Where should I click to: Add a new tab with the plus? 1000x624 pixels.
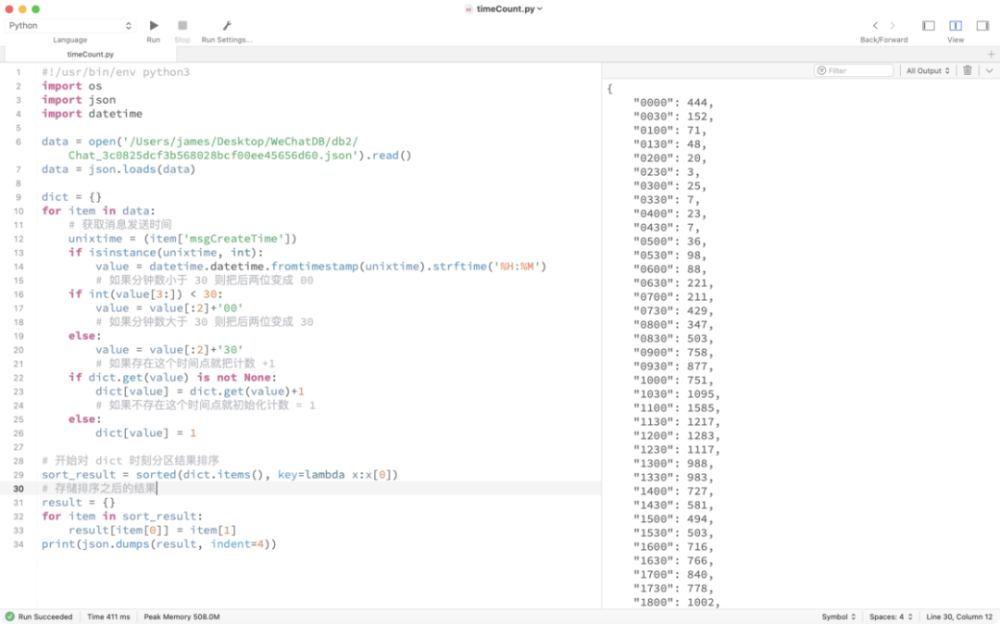coord(991,54)
